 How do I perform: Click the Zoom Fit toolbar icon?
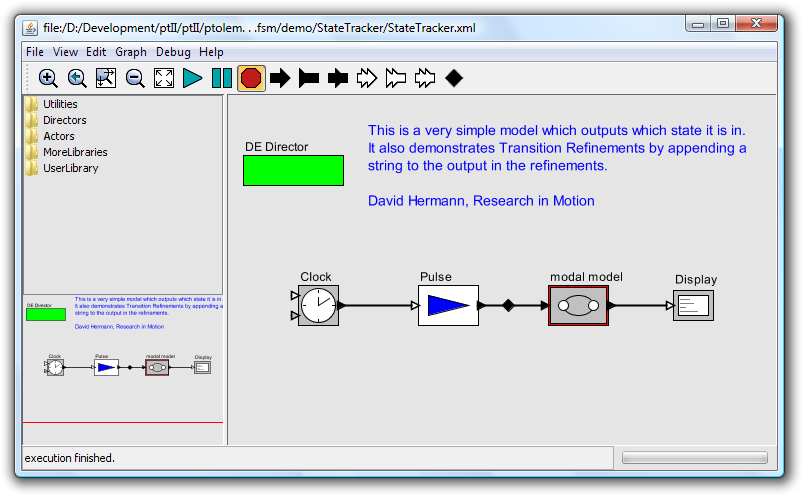(106, 78)
